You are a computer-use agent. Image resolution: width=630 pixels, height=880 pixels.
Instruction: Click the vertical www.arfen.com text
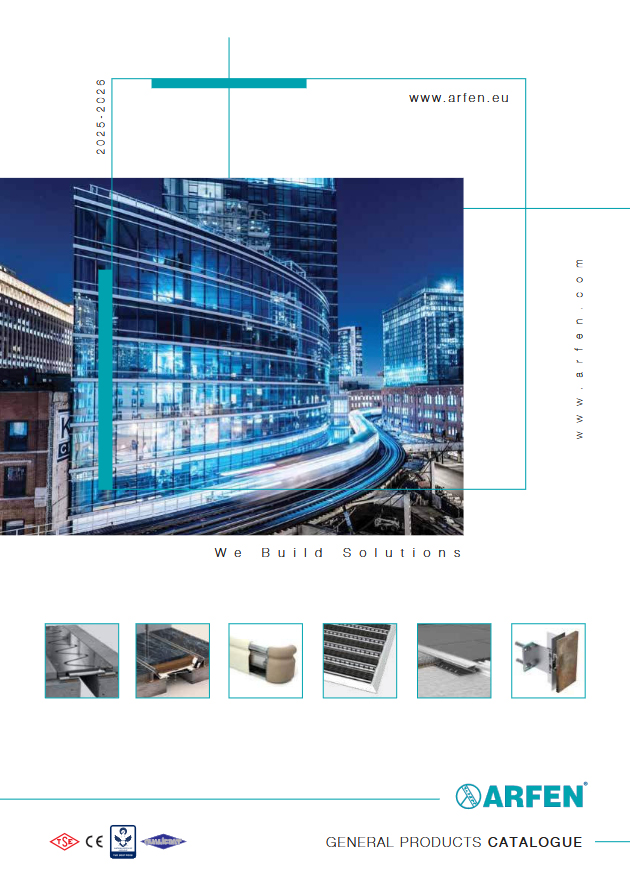pos(580,349)
